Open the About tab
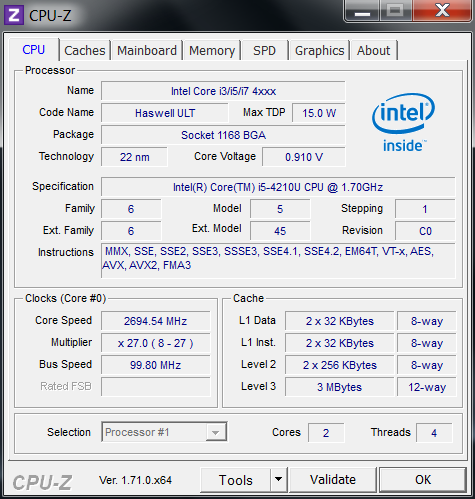The image size is (475, 499). (373, 51)
